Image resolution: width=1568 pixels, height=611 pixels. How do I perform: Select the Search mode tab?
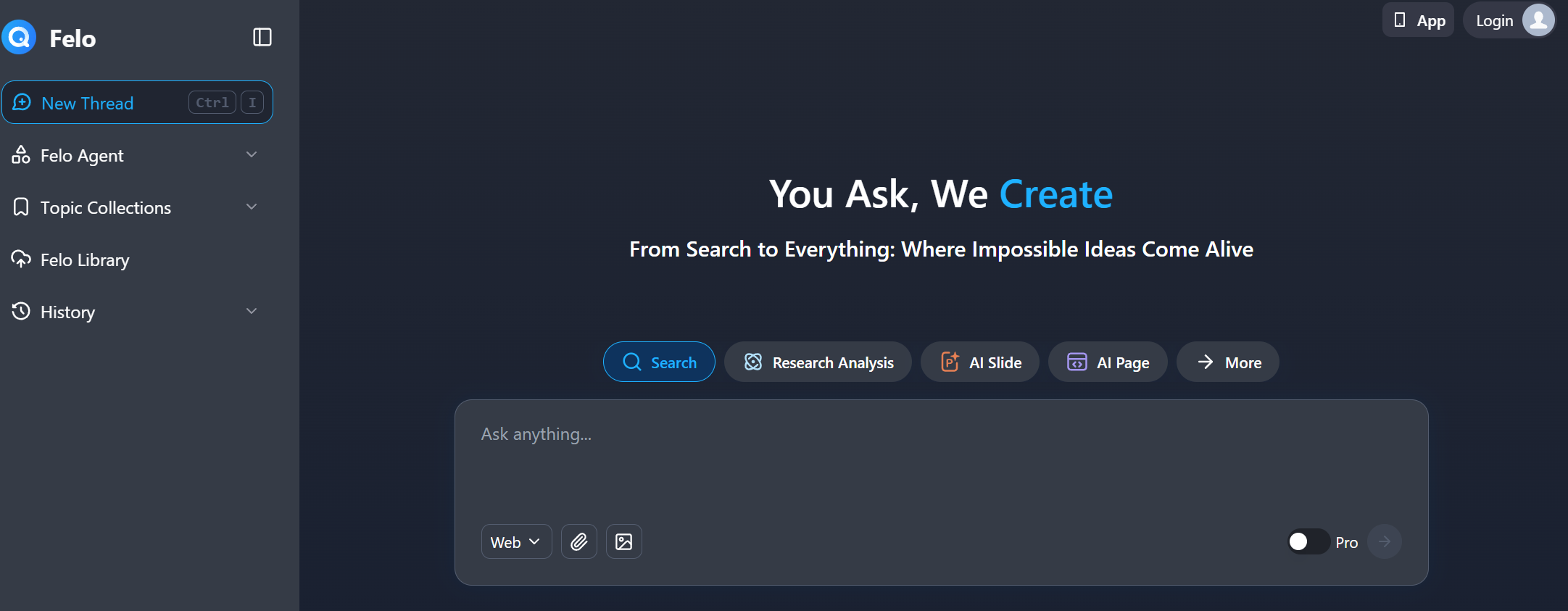(659, 362)
